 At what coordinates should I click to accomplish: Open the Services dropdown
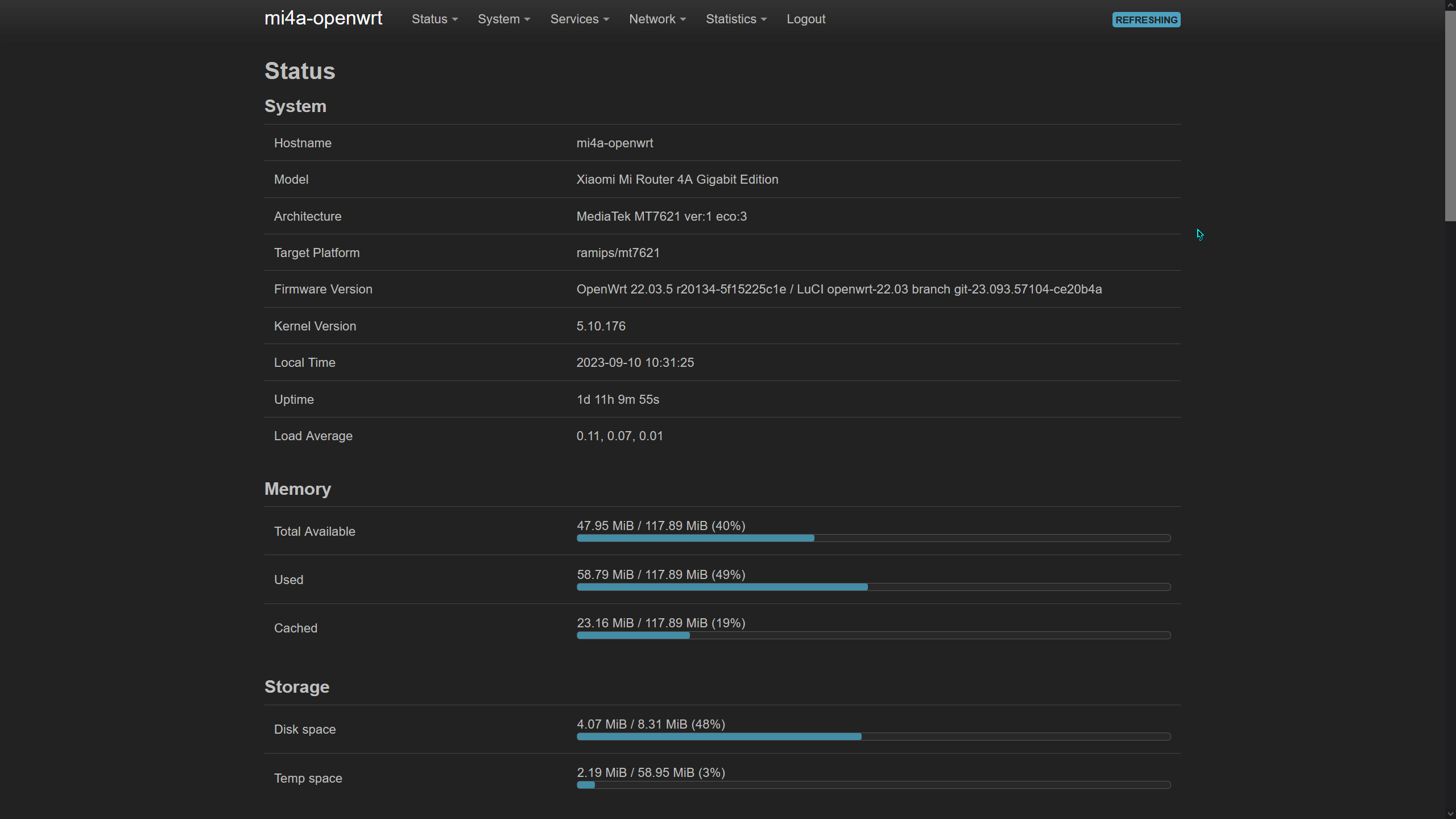pyautogui.click(x=579, y=19)
